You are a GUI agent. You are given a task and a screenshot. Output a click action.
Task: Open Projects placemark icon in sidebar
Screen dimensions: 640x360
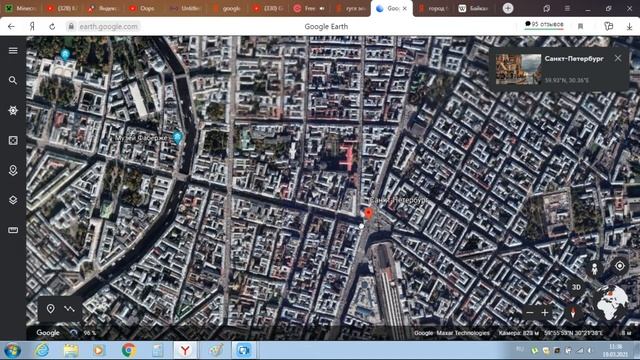13,170
